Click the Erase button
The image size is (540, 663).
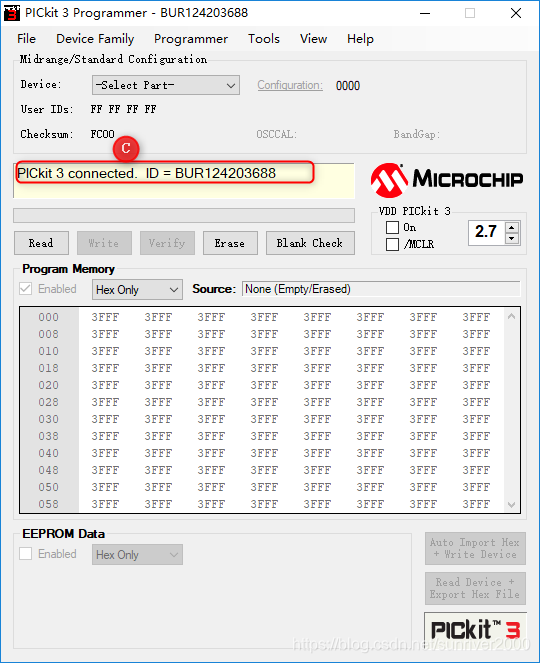[x=230, y=243]
